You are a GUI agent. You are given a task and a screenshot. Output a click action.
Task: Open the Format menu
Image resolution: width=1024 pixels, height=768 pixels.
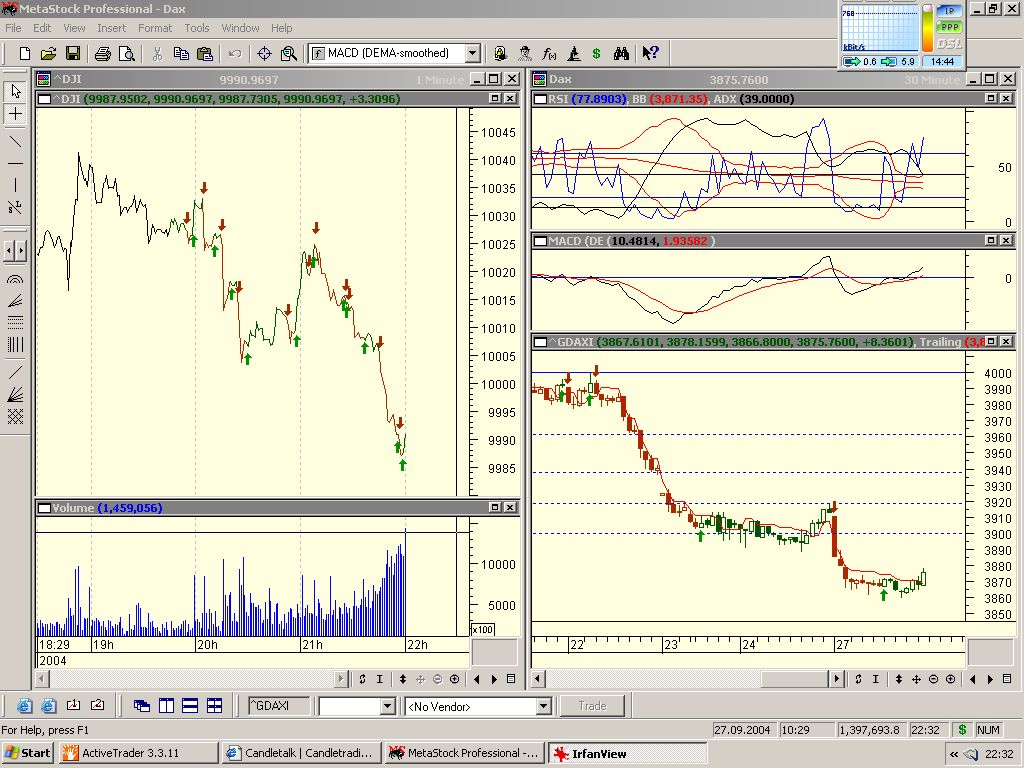155,28
